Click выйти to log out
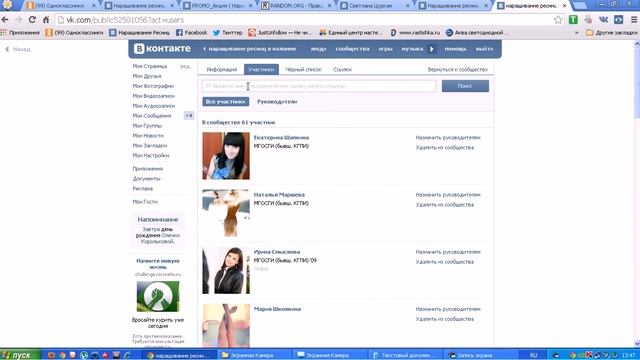 tap(484, 49)
